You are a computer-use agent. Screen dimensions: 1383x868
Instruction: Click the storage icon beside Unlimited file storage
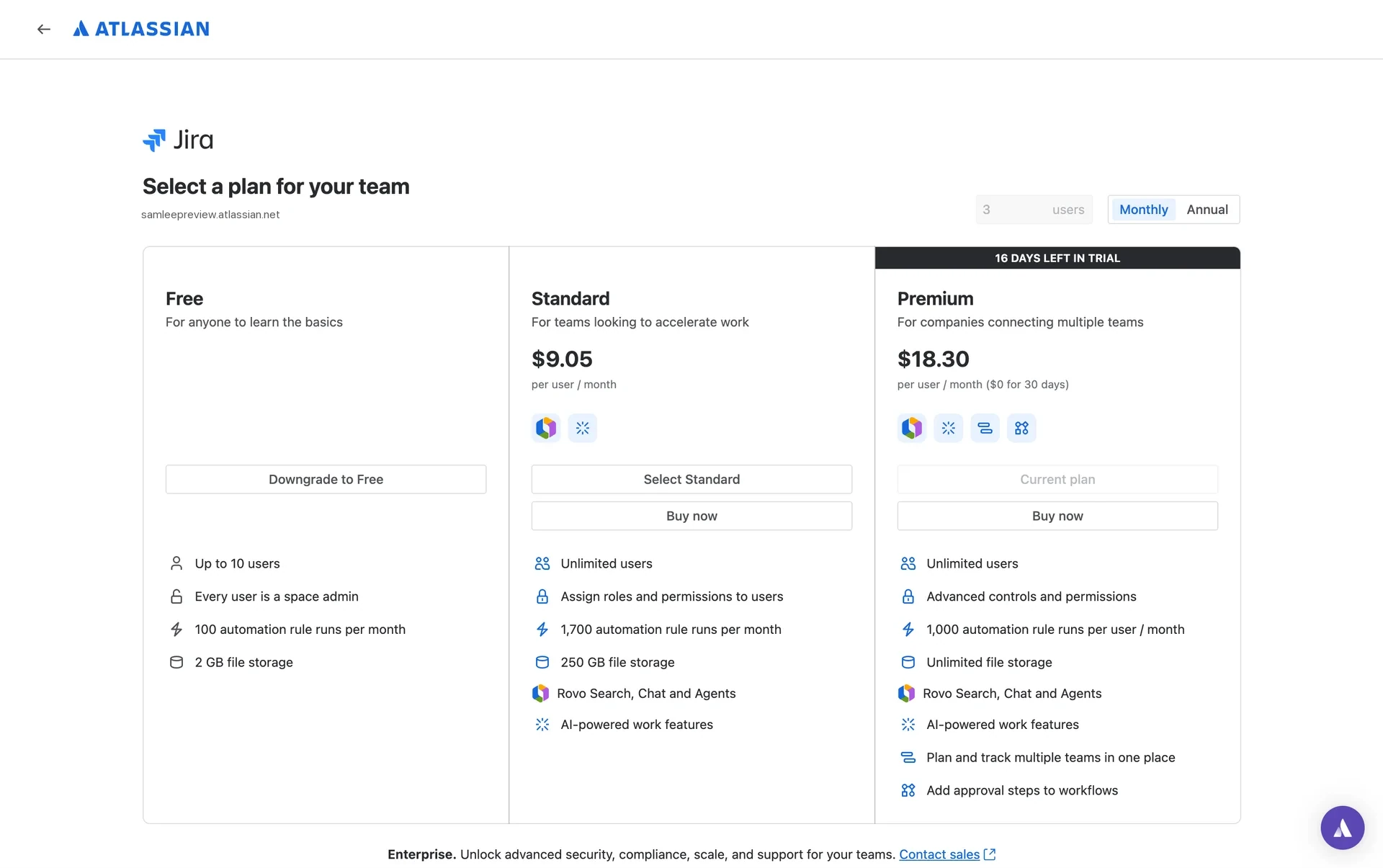908,662
